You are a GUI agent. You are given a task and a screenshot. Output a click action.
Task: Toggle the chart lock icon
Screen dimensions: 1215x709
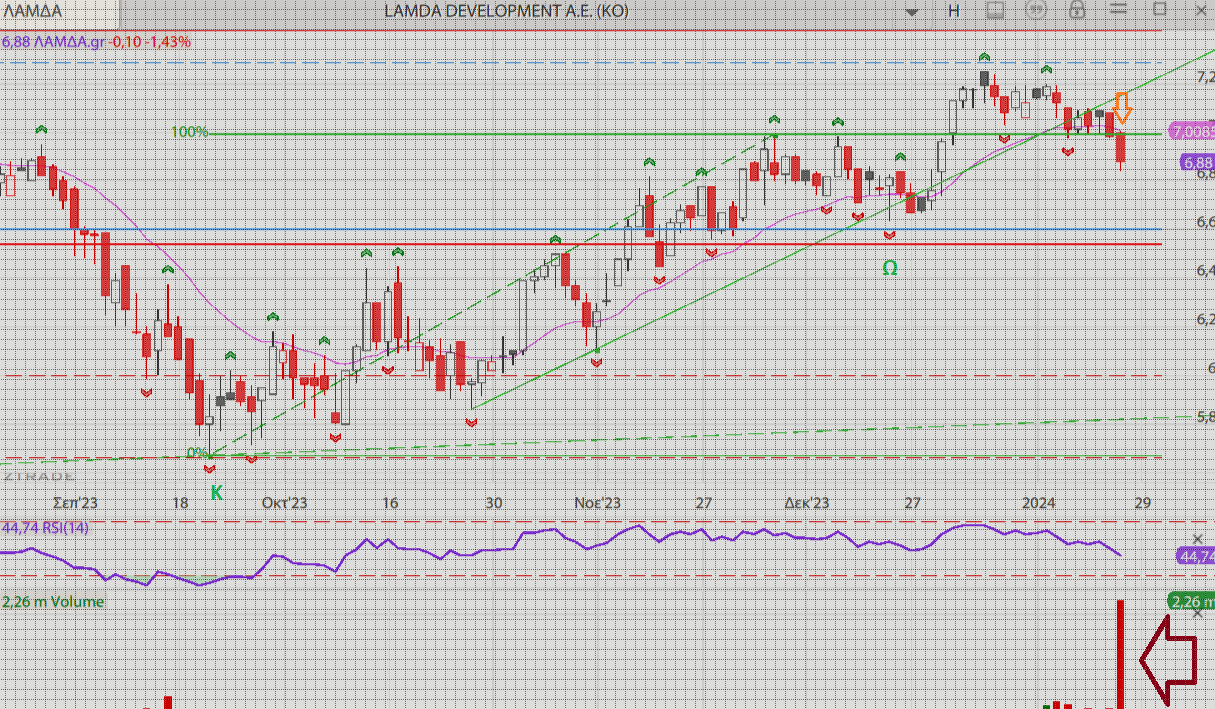coord(1077,10)
